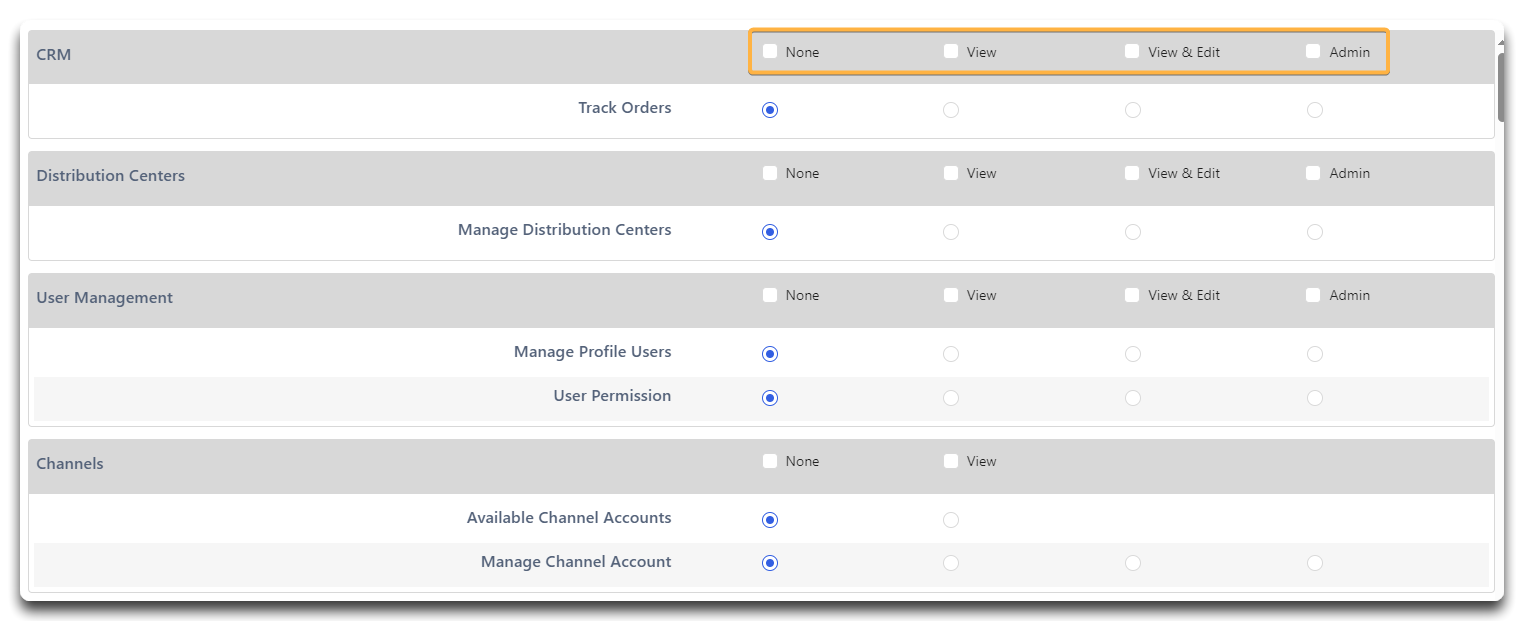Select None for Manage Profile Users
The image size is (1524, 621).
tap(770, 354)
